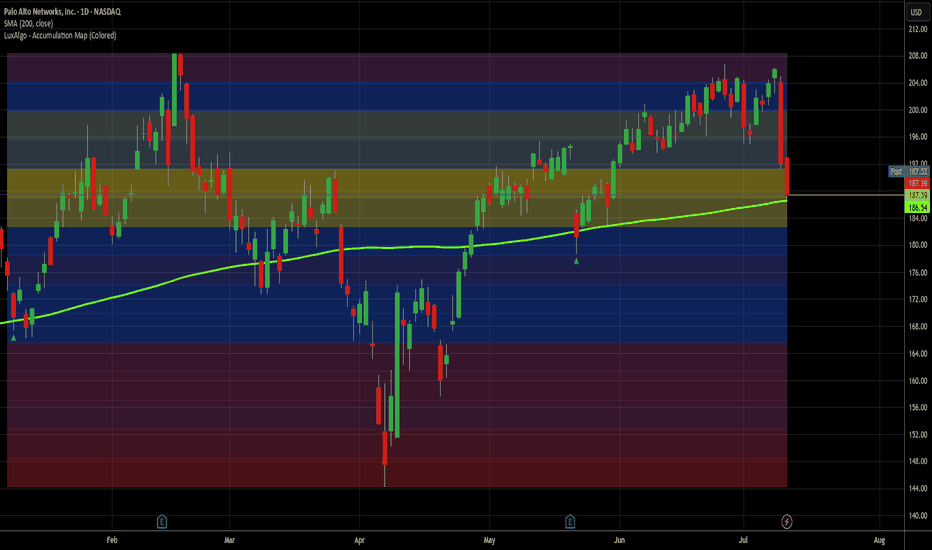Click the 212.00 price axis label
Image resolution: width=932 pixels, height=550 pixels.
[918, 29]
